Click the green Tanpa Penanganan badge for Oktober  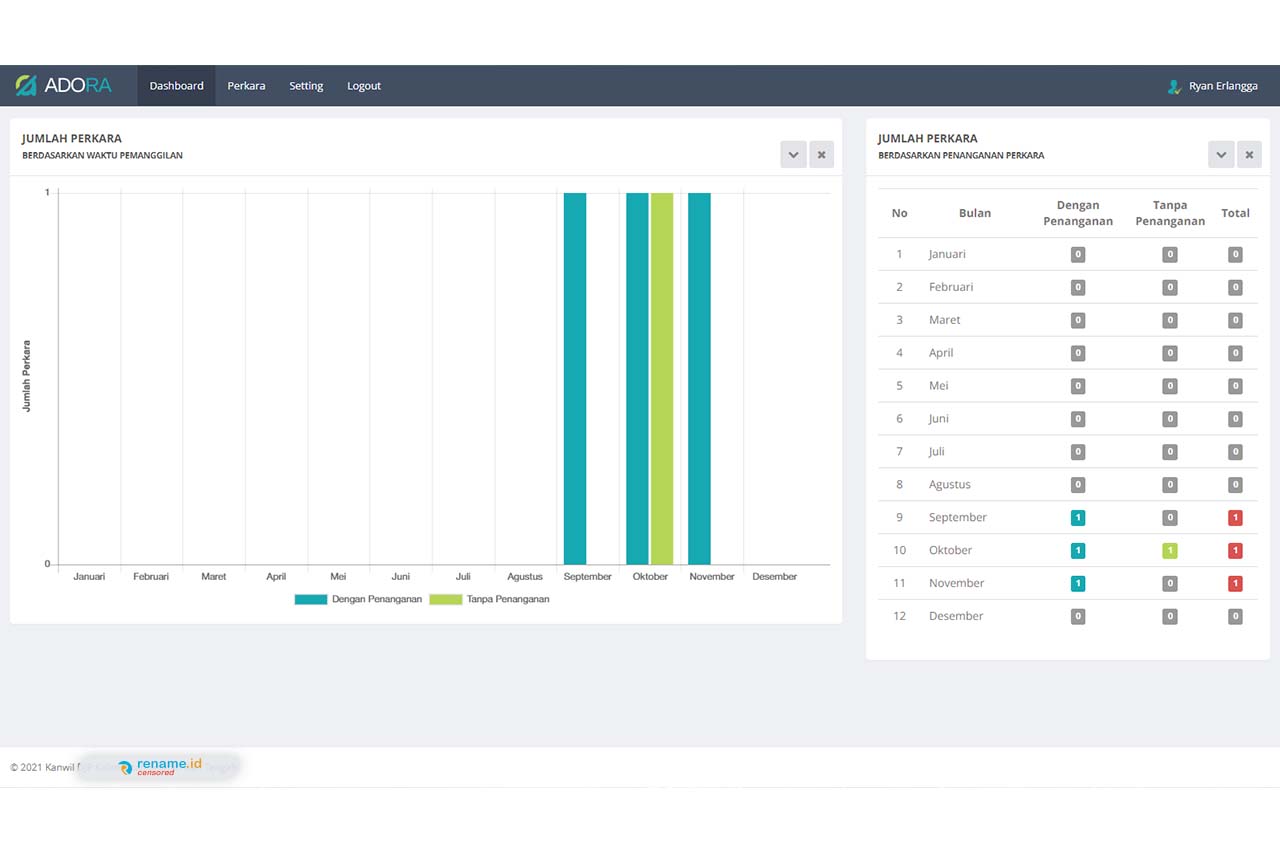(x=1169, y=551)
